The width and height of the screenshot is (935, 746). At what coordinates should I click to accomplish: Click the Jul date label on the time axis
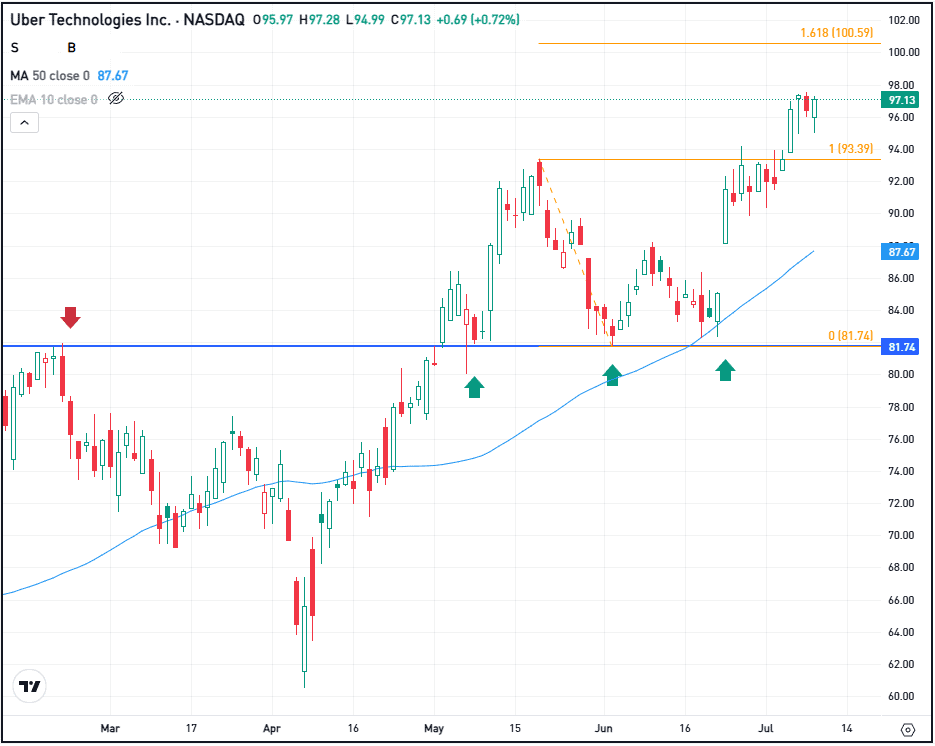(x=766, y=728)
